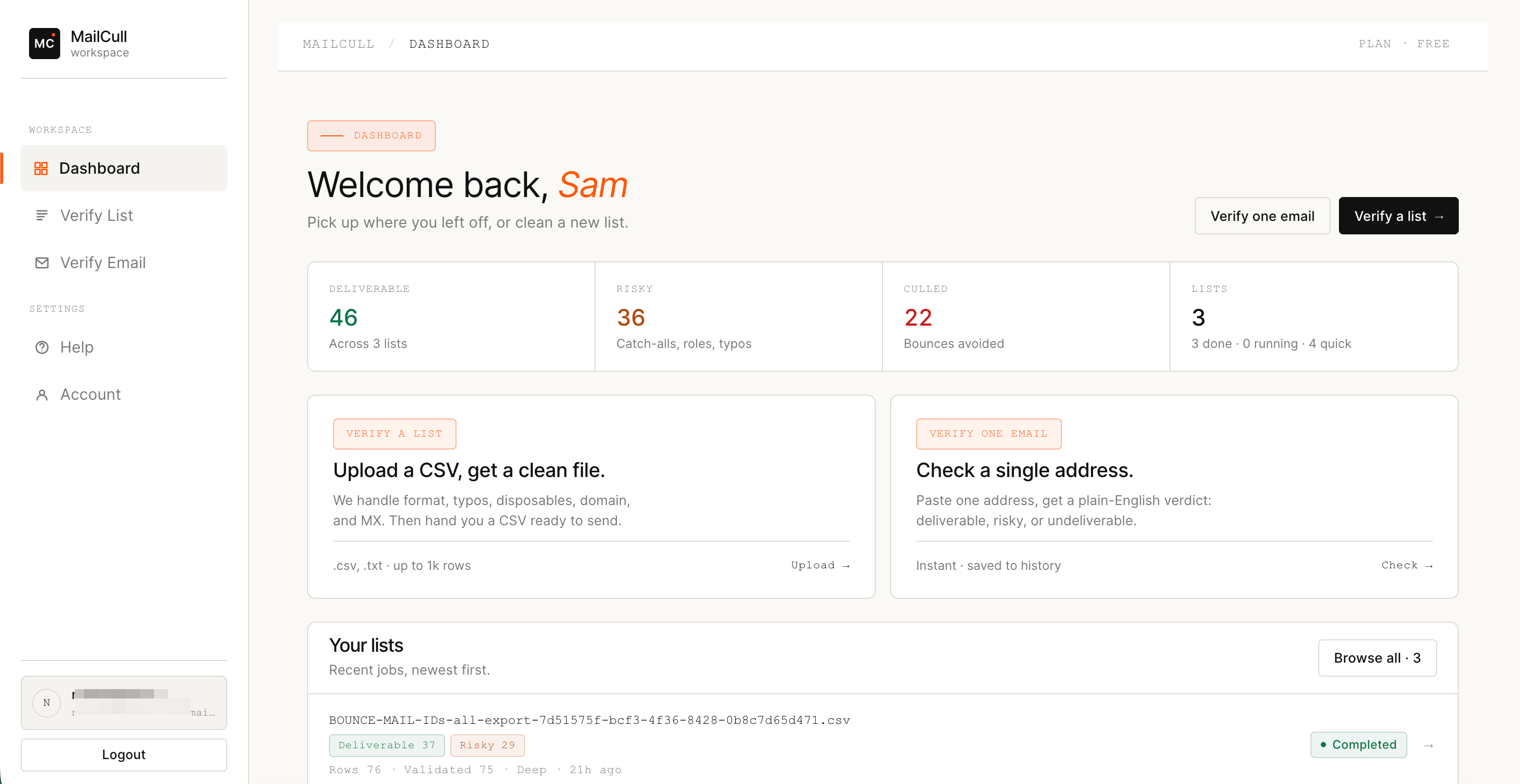Click '.csv, .txt · up to 1k rows' text
The height and width of the screenshot is (784, 1520).
tap(402, 565)
